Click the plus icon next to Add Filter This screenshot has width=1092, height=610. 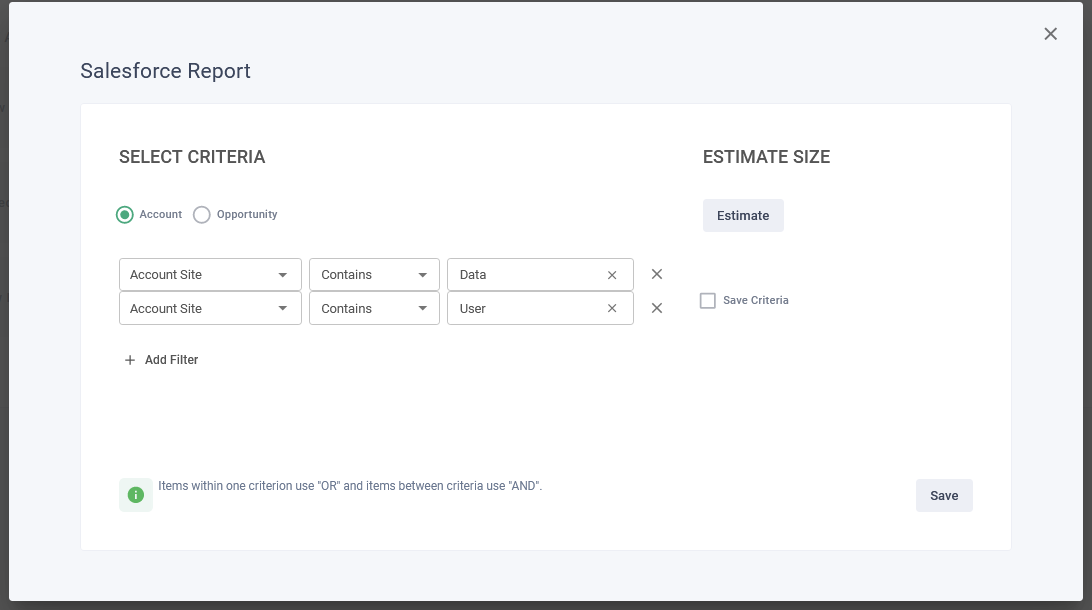click(129, 359)
